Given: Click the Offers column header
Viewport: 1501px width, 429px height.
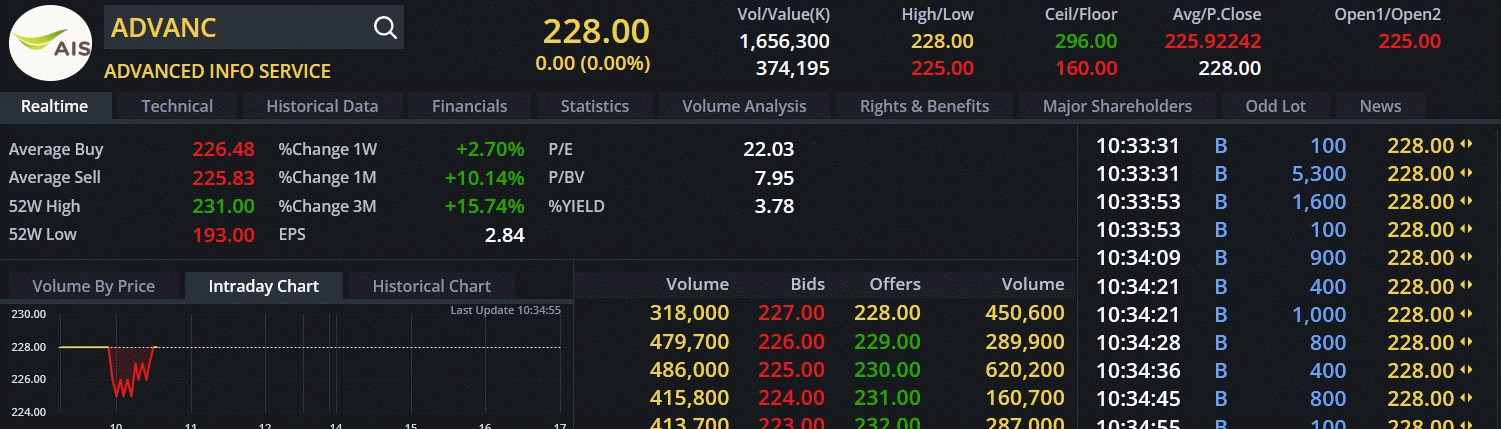Looking at the screenshot, I should (x=894, y=284).
